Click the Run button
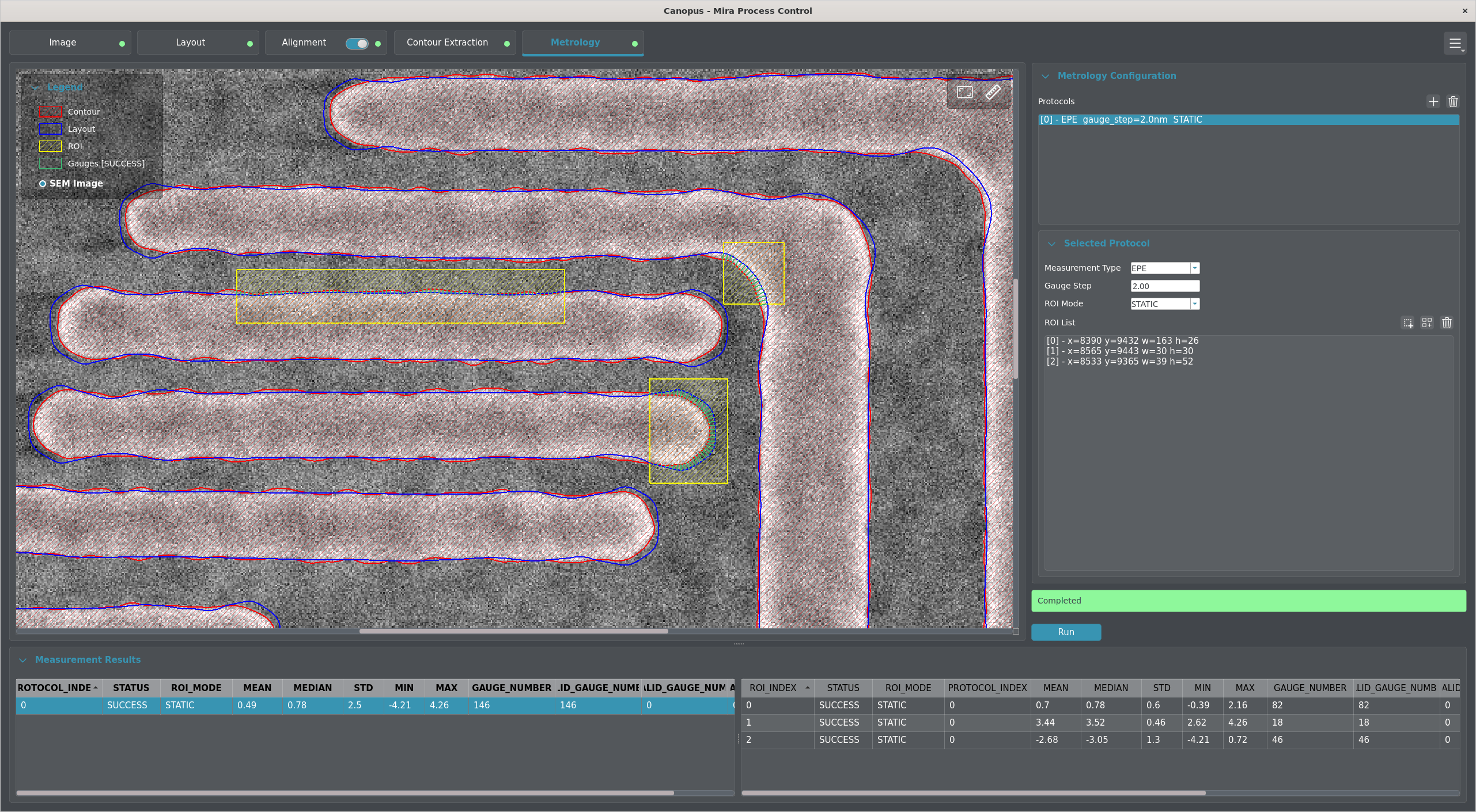This screenshot has width=1476, height=812. click(1065, 632)
